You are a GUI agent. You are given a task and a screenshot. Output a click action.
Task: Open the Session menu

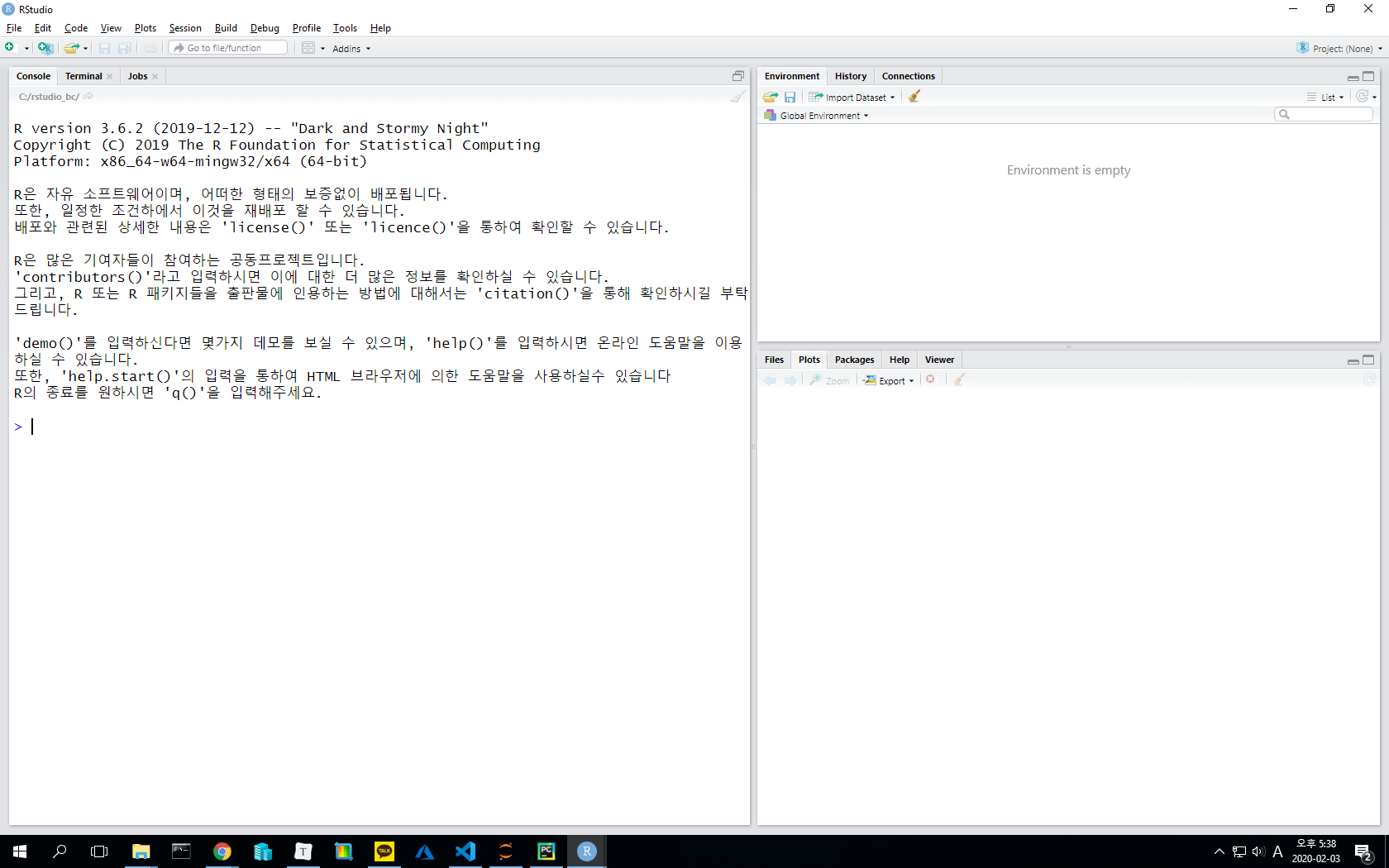click(185, 28)
